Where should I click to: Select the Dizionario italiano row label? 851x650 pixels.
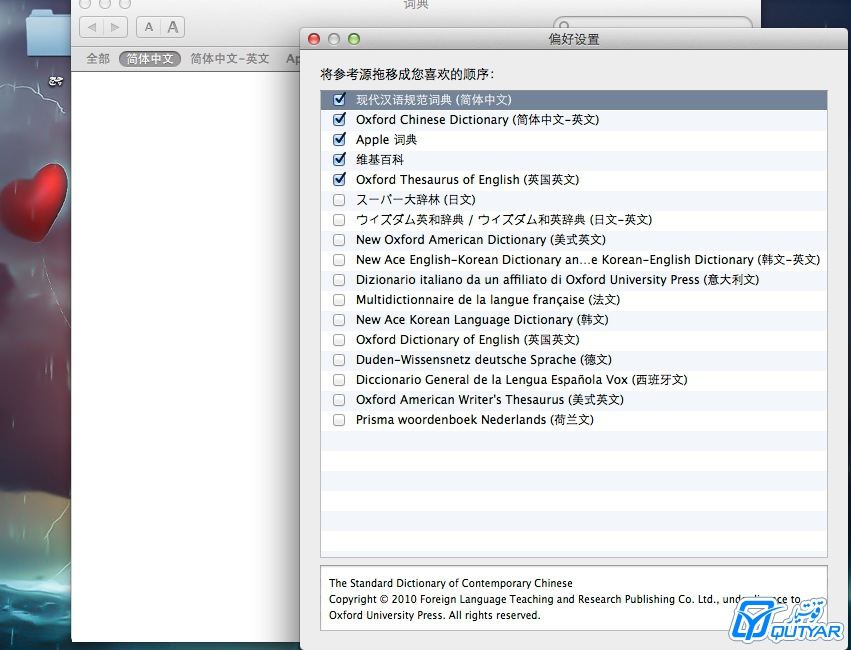pos(557,280)
